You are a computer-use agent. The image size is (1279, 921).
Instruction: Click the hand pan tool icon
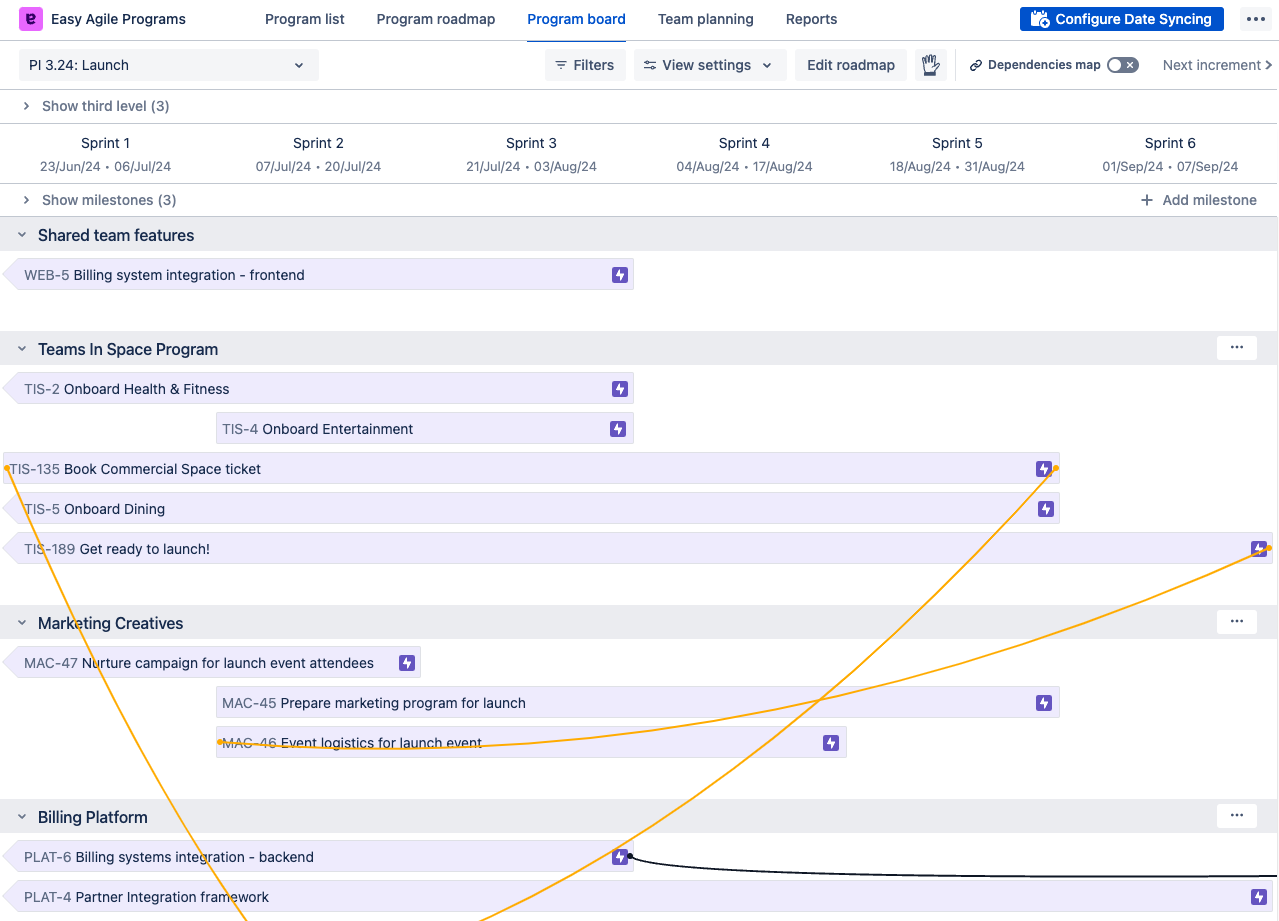(931, 65)
